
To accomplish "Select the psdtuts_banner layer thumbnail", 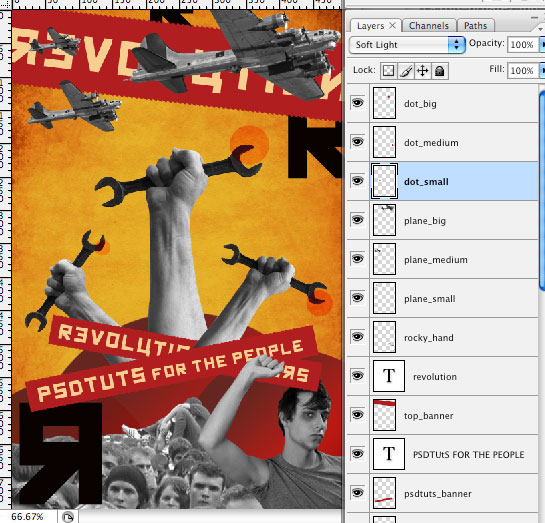I will pos(384,493).
